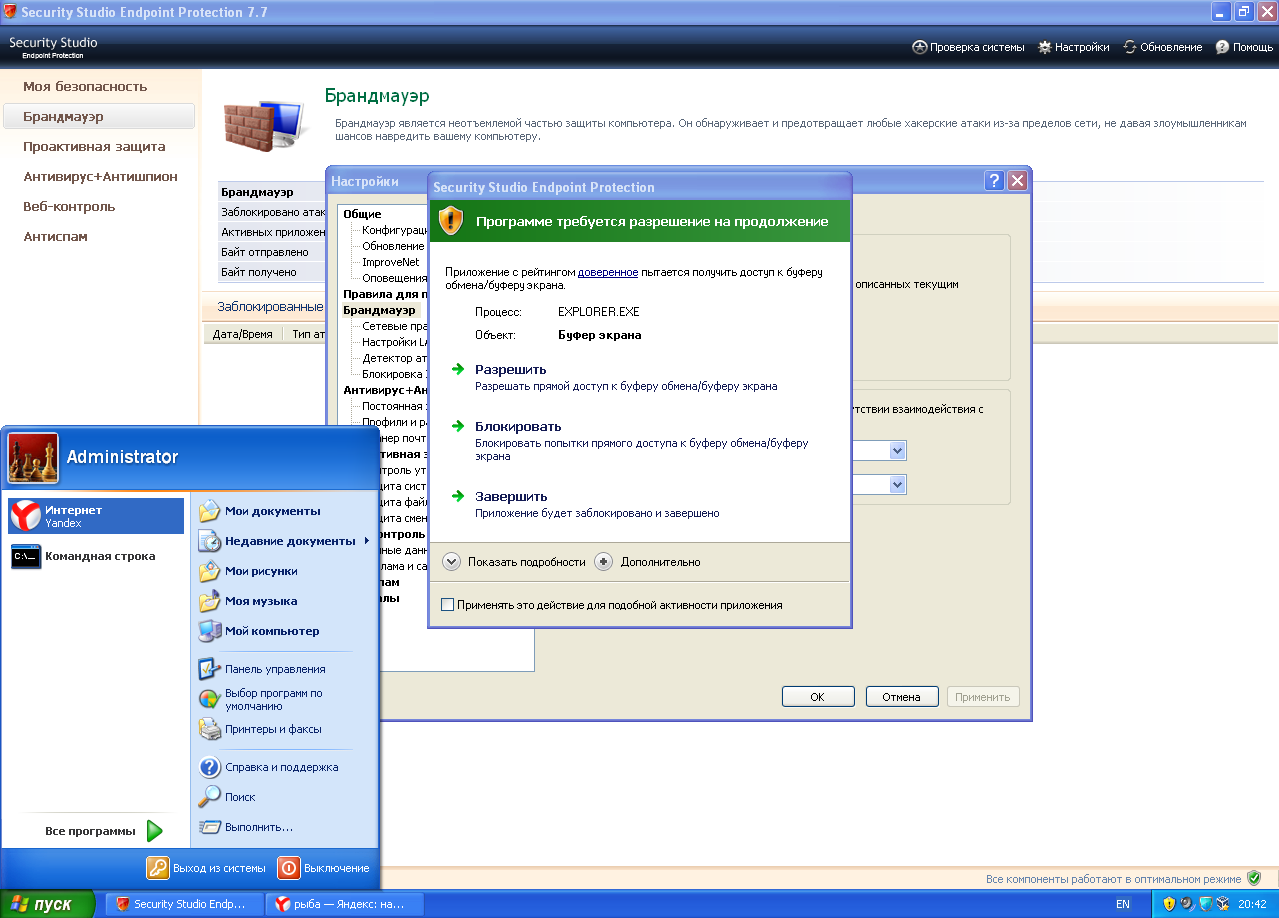Select ImproveNet in settings tree

tap(390, 262)
